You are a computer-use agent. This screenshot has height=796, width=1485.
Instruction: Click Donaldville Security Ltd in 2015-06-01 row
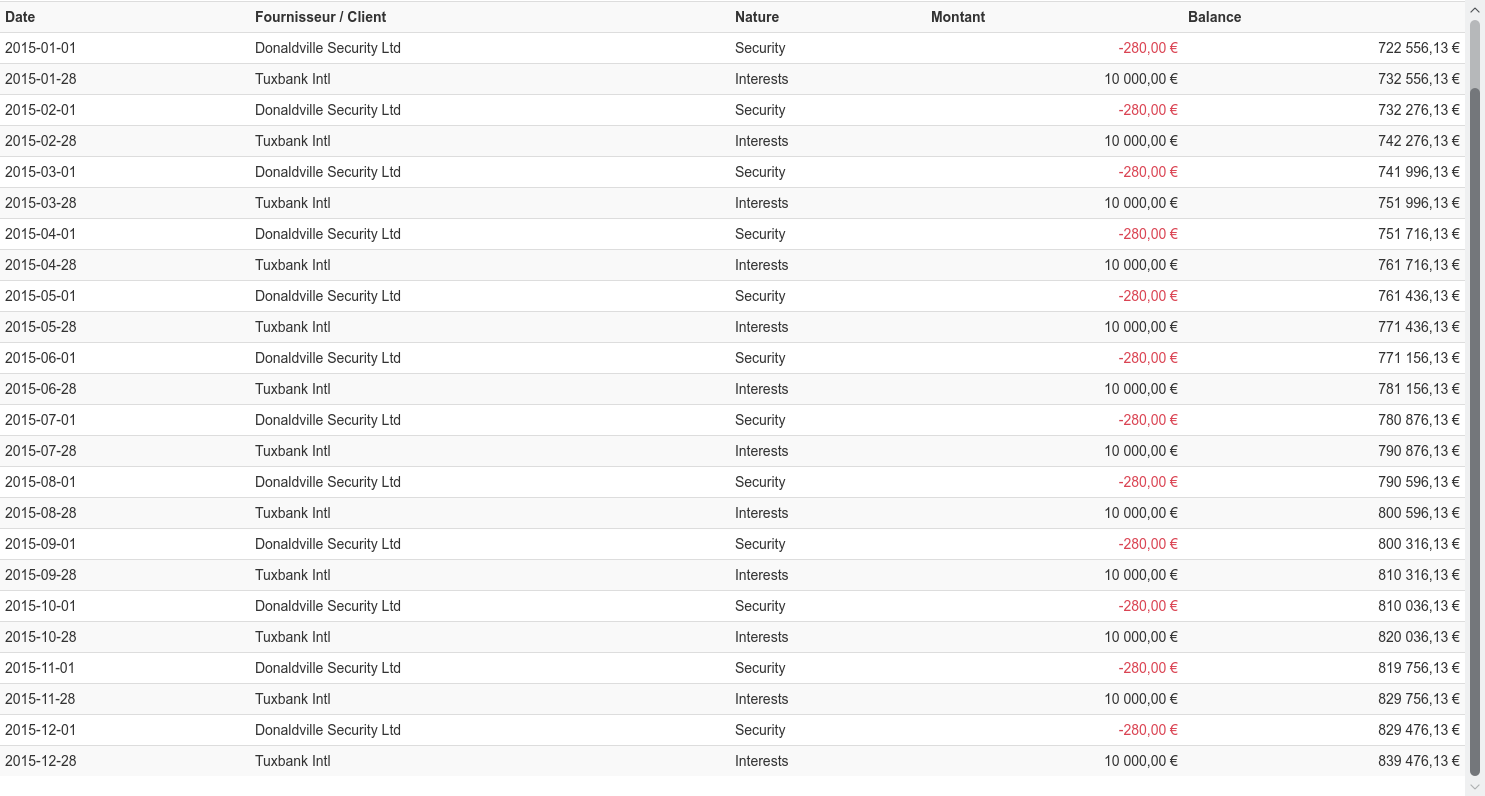coord(328,358)
